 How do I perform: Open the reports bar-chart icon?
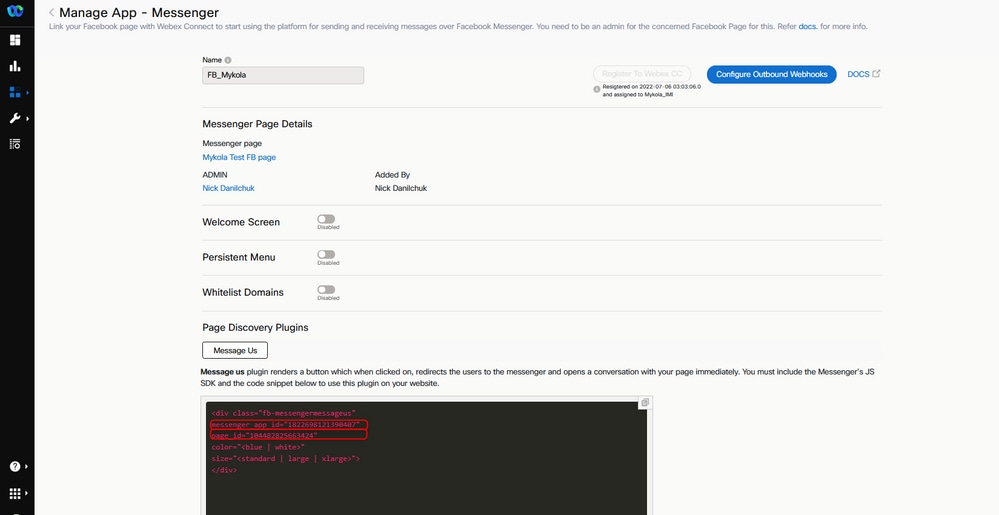[15, 66]
